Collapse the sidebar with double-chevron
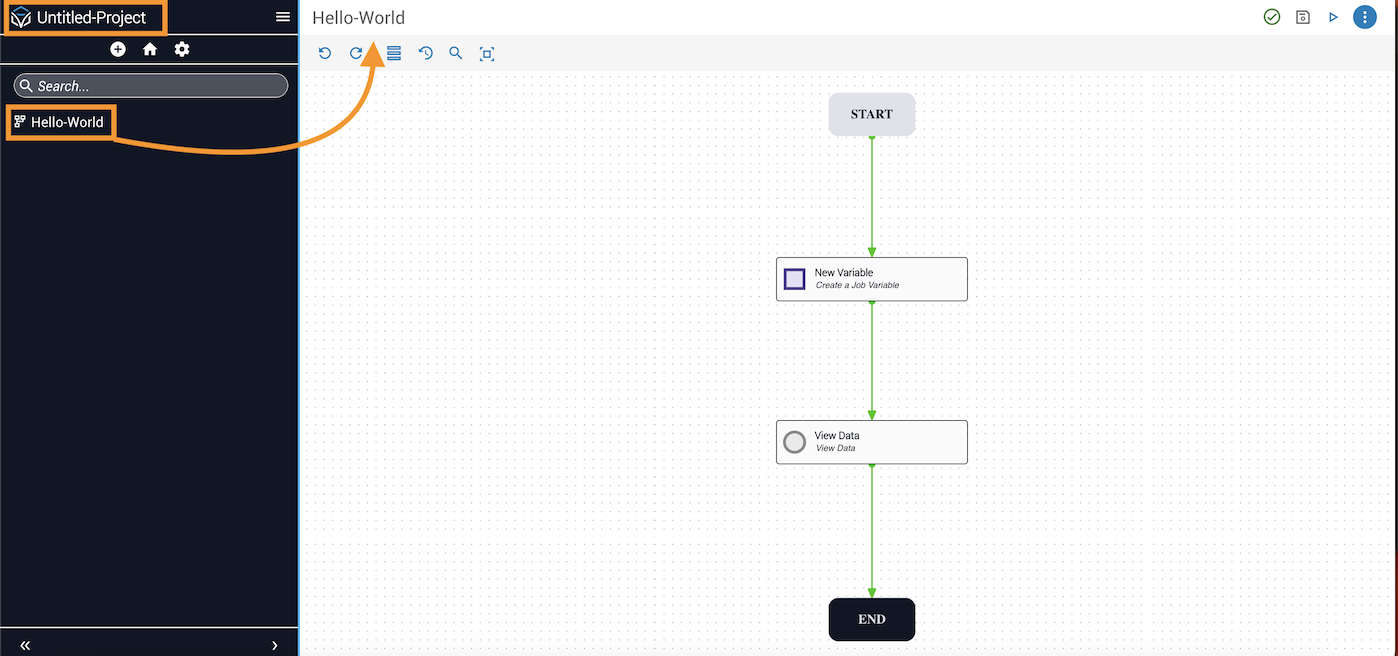Screen dimensions: 1398x656 tap(25, 645)
